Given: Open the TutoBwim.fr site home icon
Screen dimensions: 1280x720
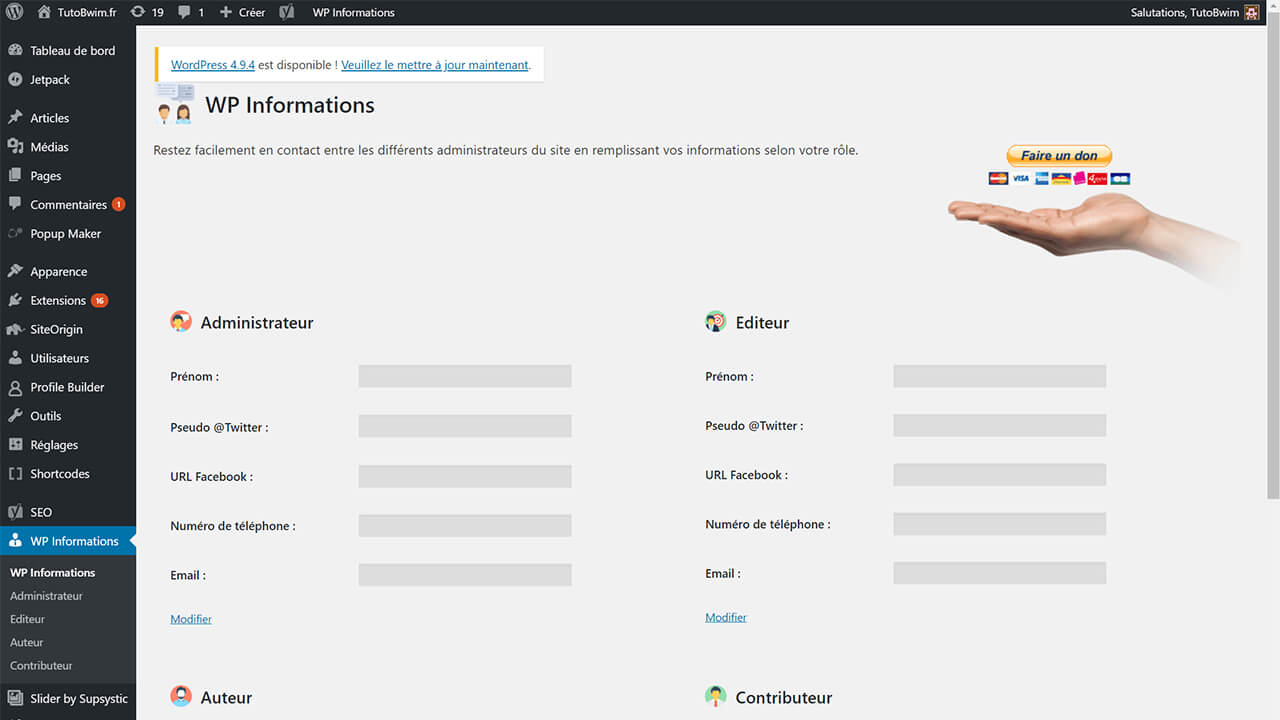Looking at the screenshot, I should click(x=44, y=12).
